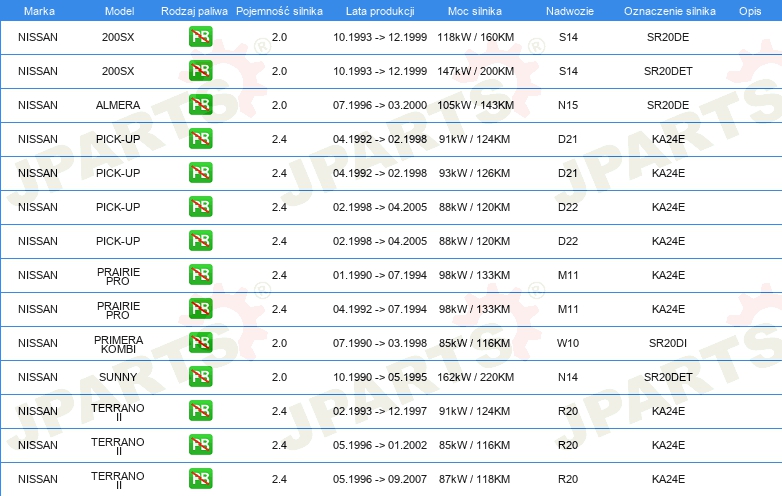Click the SR20DI engine code cell
This screenshot has height=496, width=782.
coord(668,343)
